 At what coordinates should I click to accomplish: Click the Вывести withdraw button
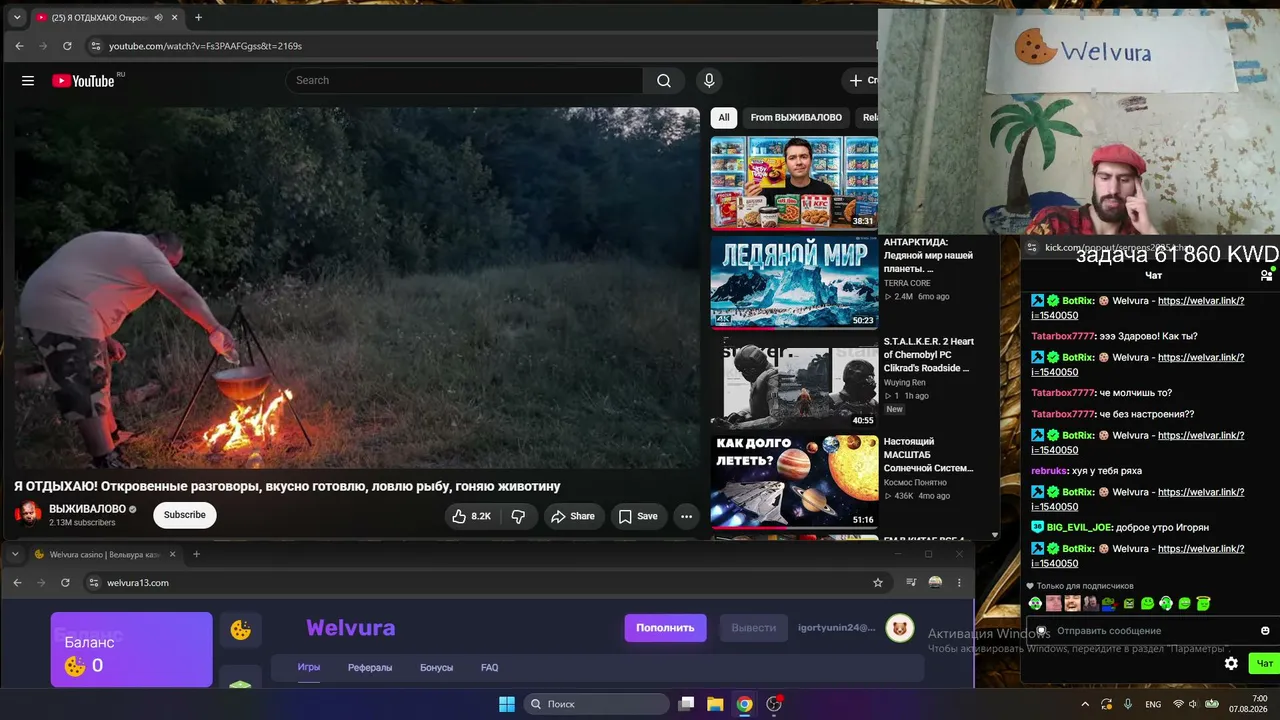click(x=754, y=628)
